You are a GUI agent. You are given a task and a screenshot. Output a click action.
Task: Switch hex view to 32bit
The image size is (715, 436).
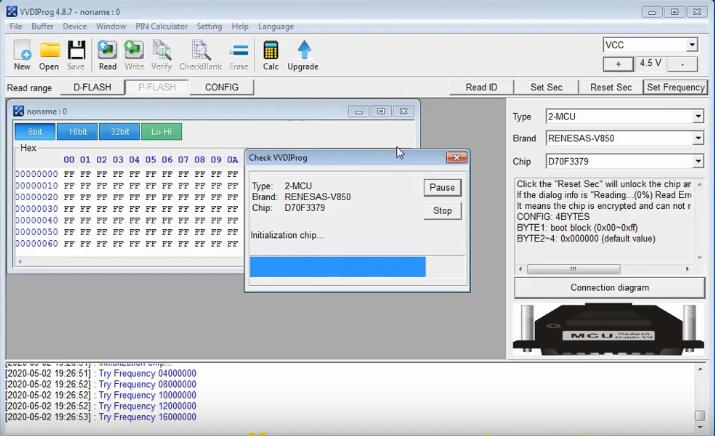119,132
